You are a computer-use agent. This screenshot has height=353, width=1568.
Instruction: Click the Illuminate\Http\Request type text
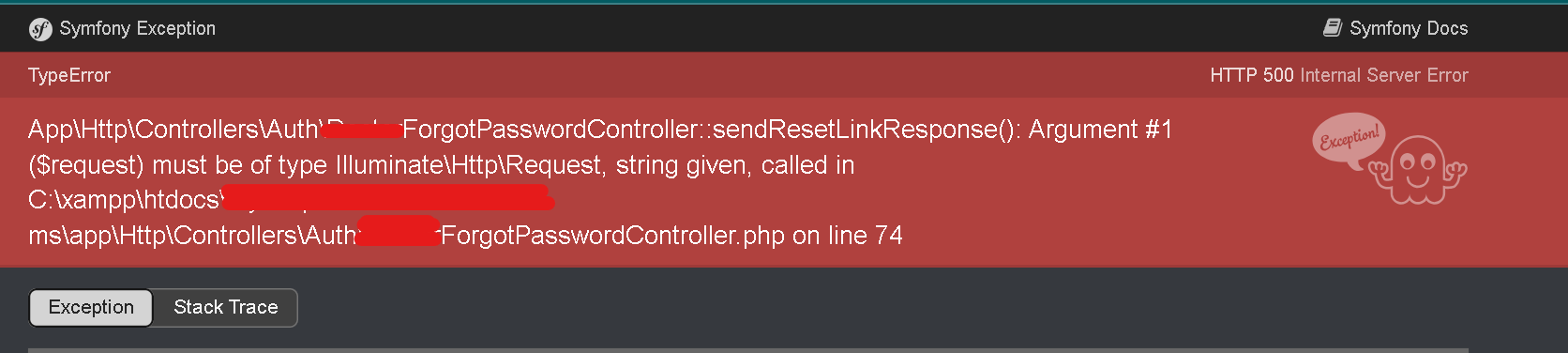pos(468,165)
